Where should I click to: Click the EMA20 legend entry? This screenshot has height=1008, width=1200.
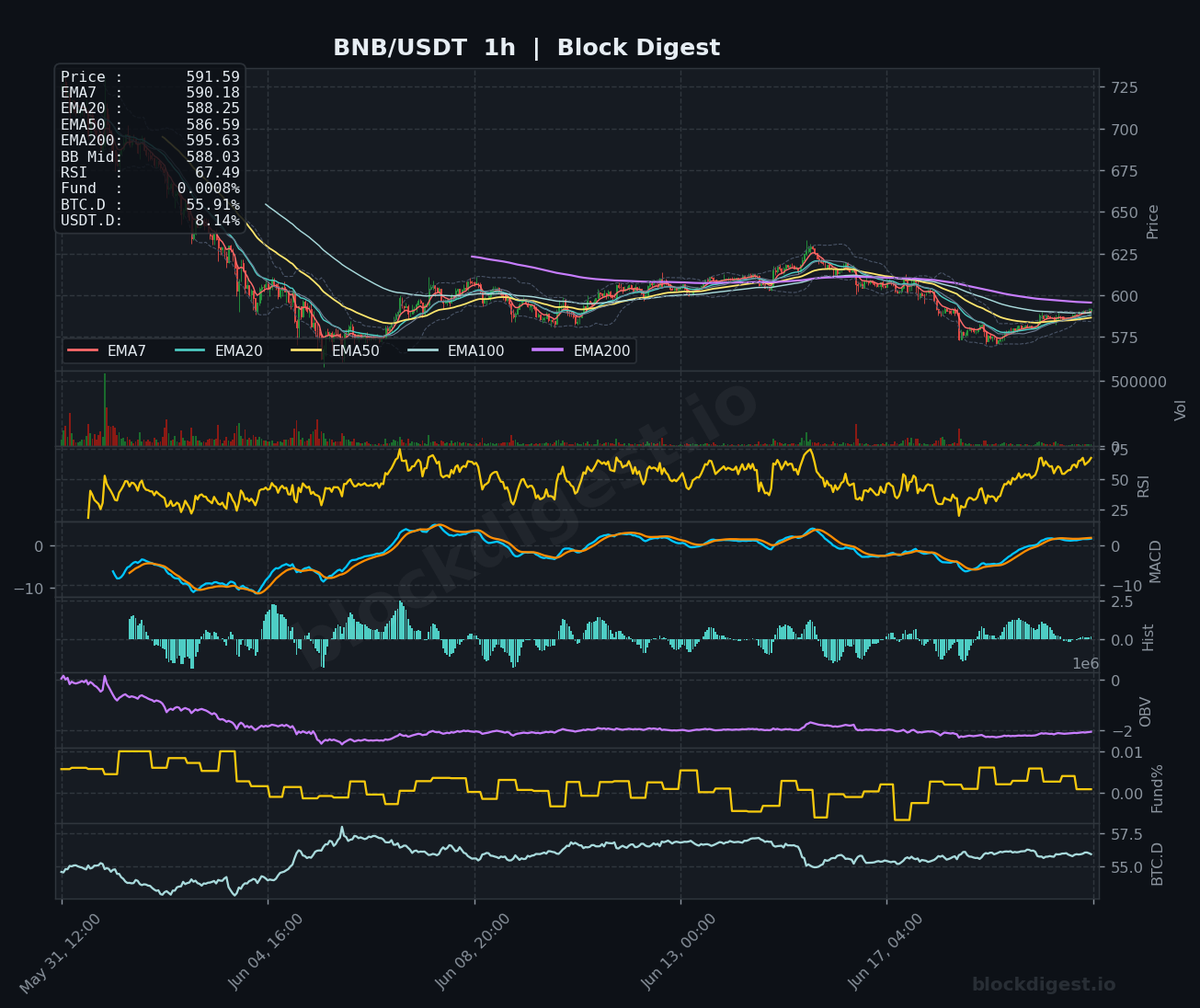[x=219, y=350]
